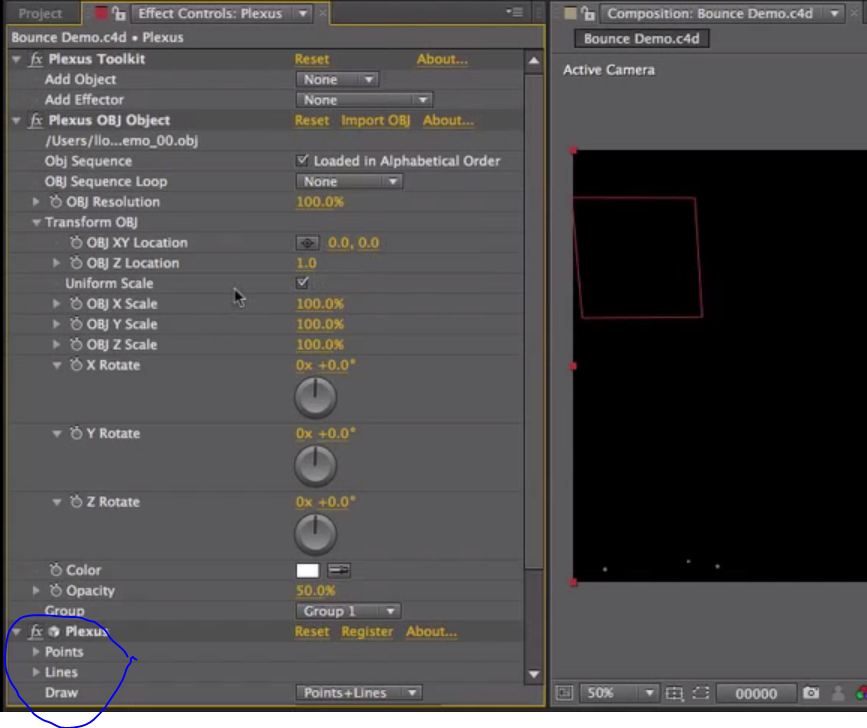Screen dimensions: 867x728
Task: Select the Bounce Demo.c4d composition tab
Action: tap(641, 39)
